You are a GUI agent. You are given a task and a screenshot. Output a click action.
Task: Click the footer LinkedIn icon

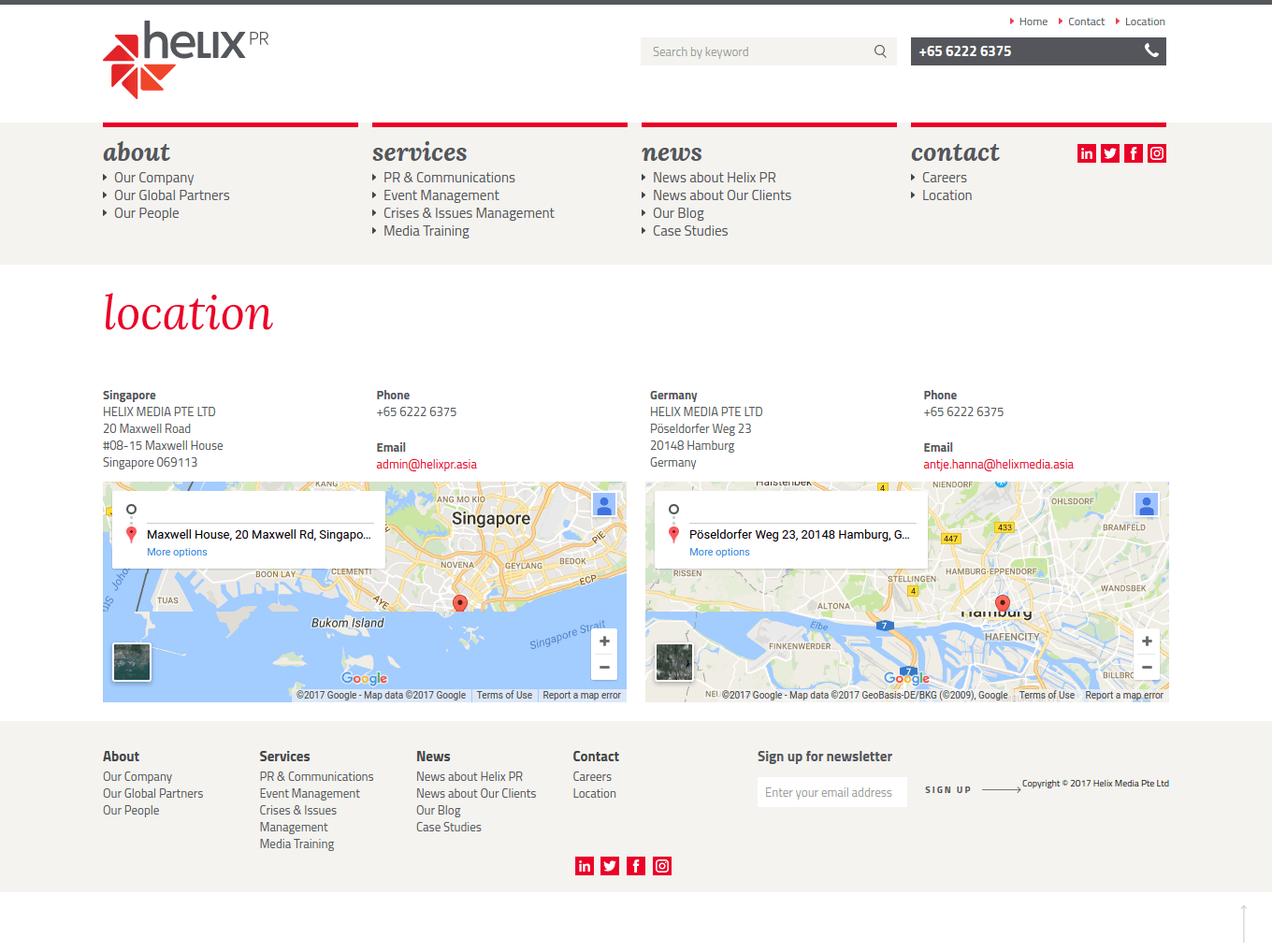[x=585, y=866]
